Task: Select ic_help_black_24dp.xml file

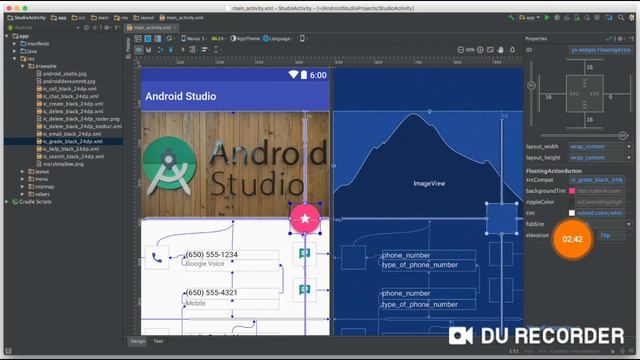Action: click(71, 149)
